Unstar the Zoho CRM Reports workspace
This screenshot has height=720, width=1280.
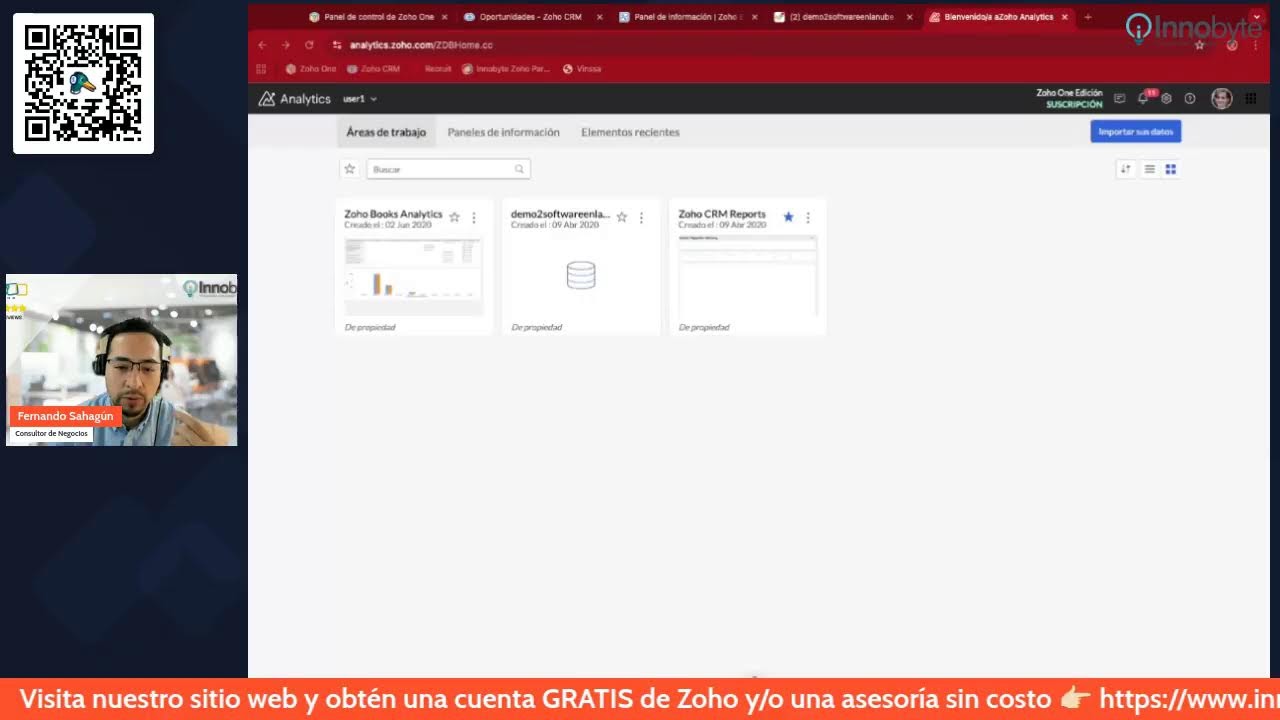pos(788,217)
